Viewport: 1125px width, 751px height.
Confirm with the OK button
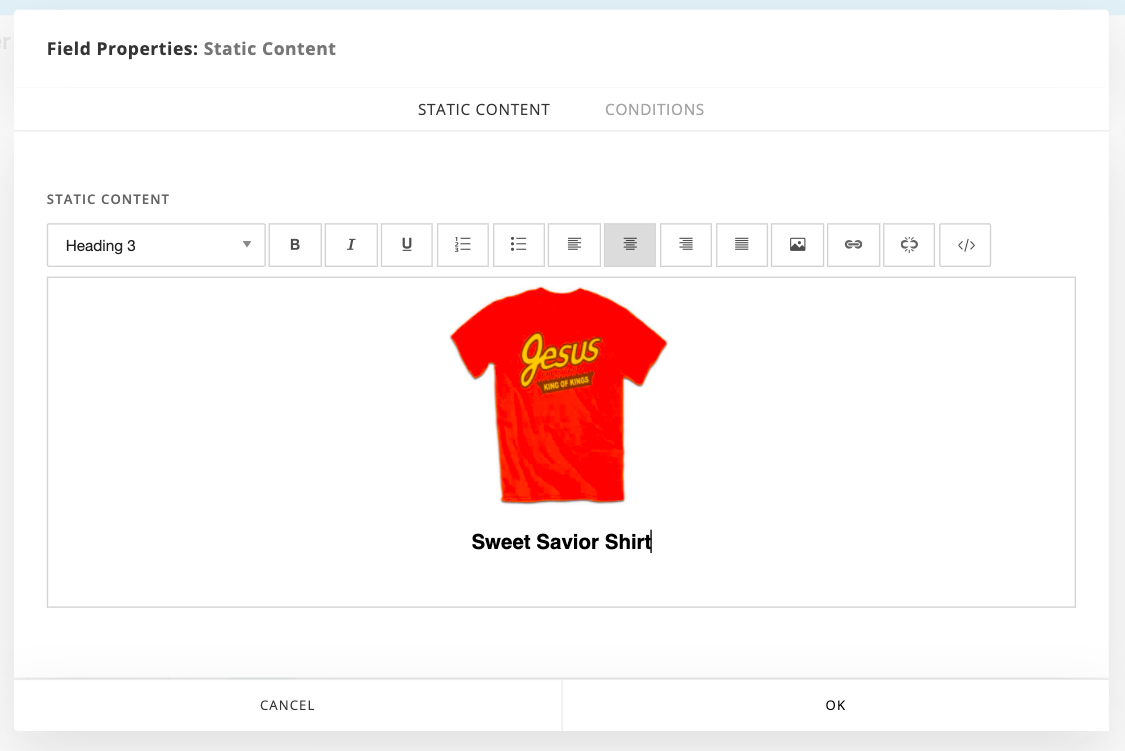835,705
